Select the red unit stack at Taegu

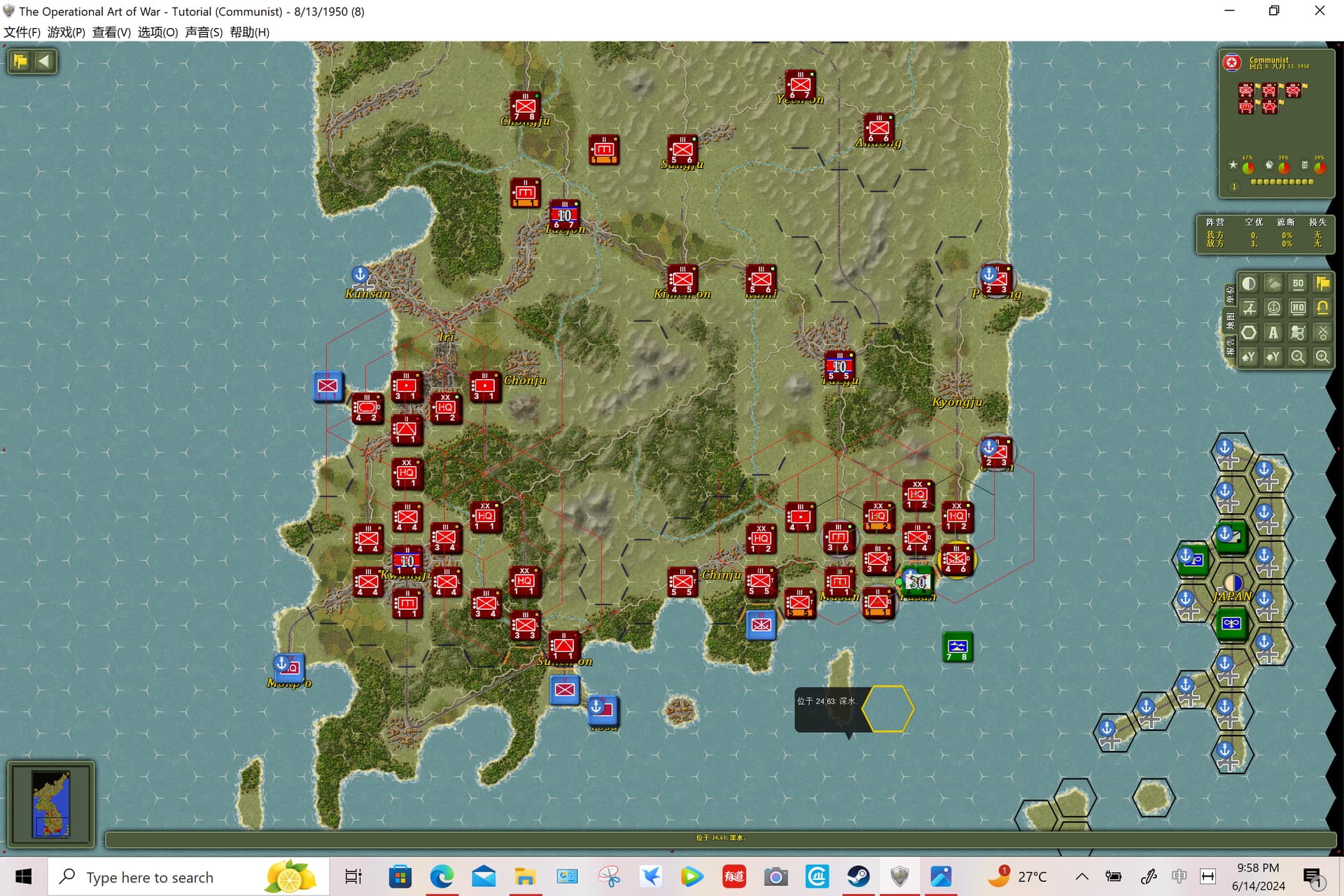[x=839, y=367]
